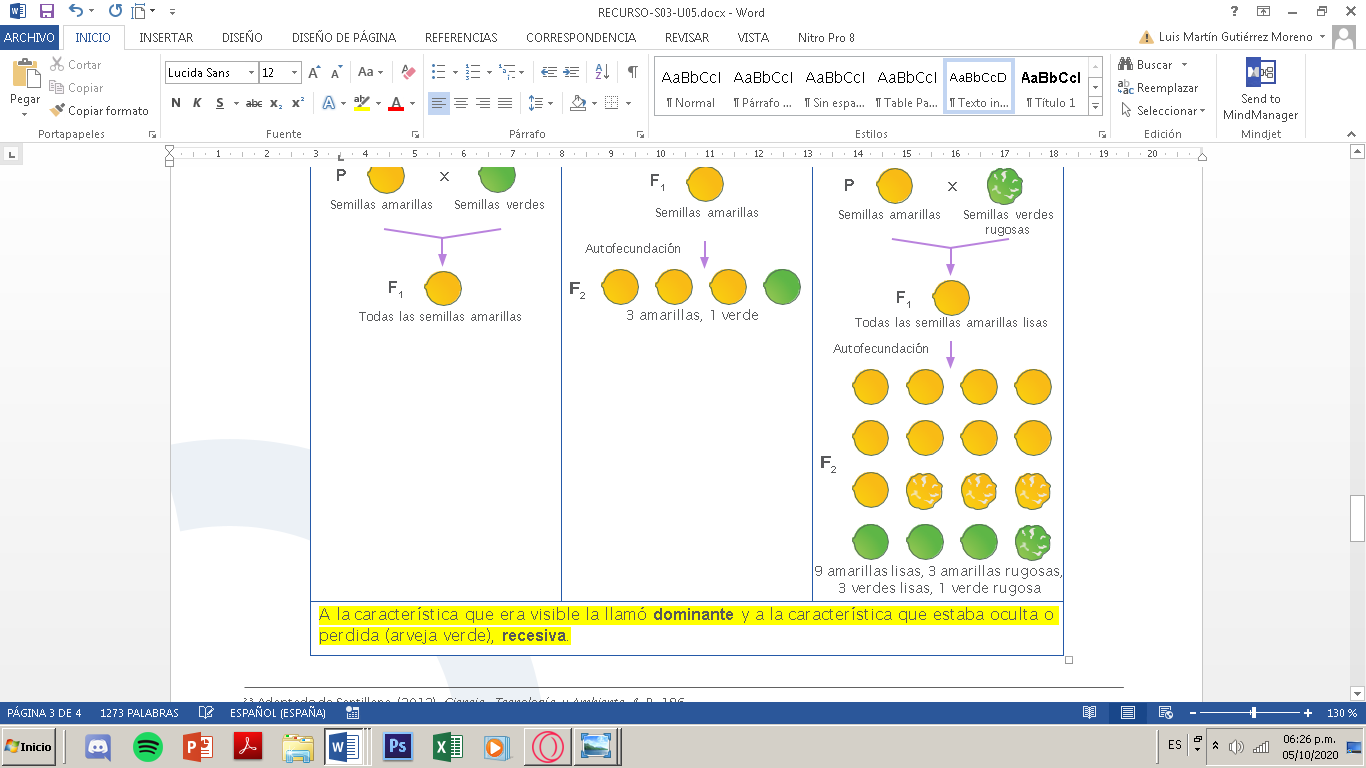Click the bullets list icon
The height and width of the screenshot is (768, 1366).
coord(437,72)
